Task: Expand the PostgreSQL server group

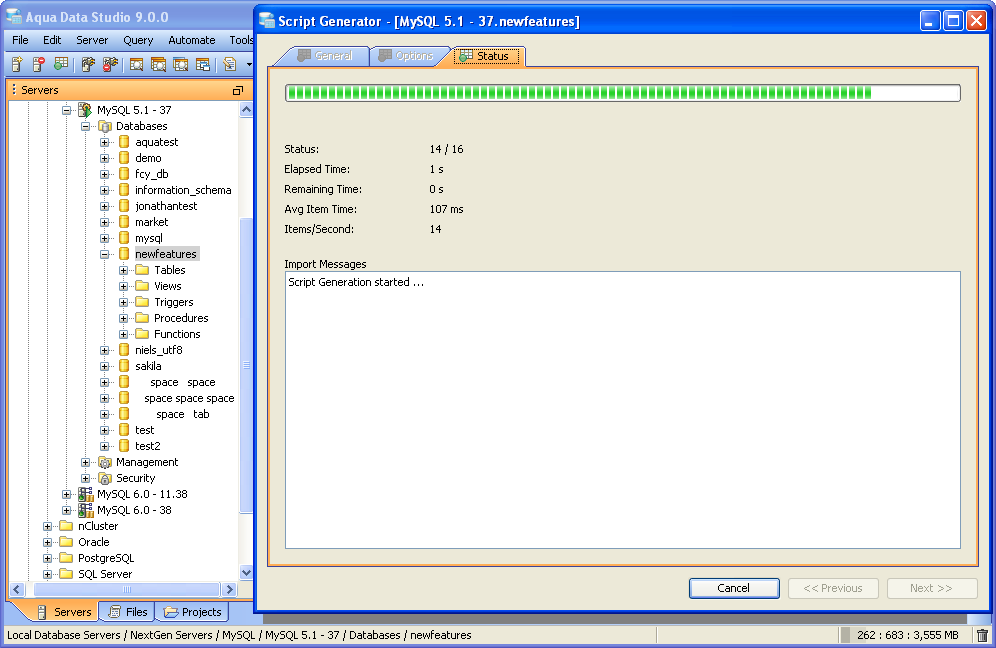Action: coord(47,558)
